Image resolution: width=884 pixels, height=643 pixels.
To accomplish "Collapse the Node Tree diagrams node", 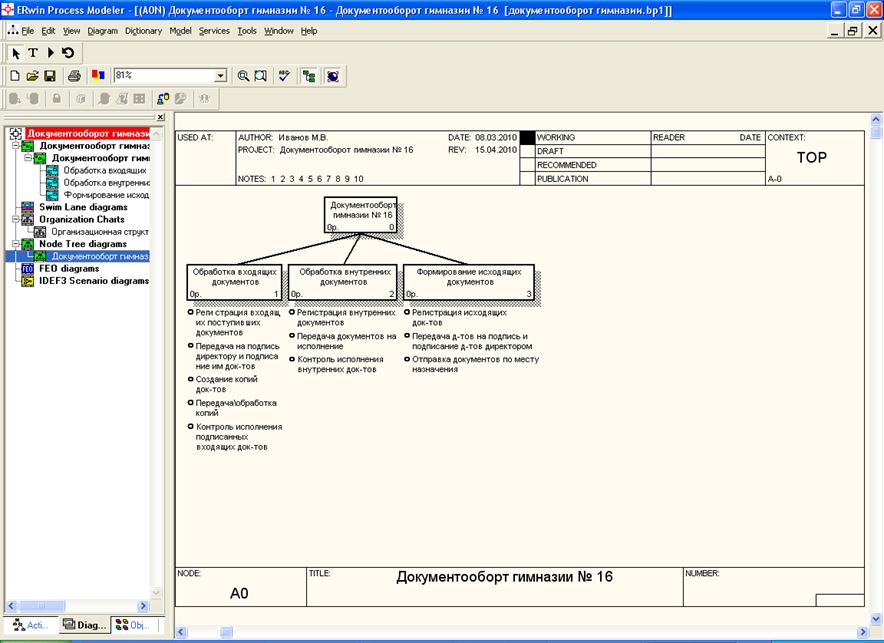I will coord(16,244).
